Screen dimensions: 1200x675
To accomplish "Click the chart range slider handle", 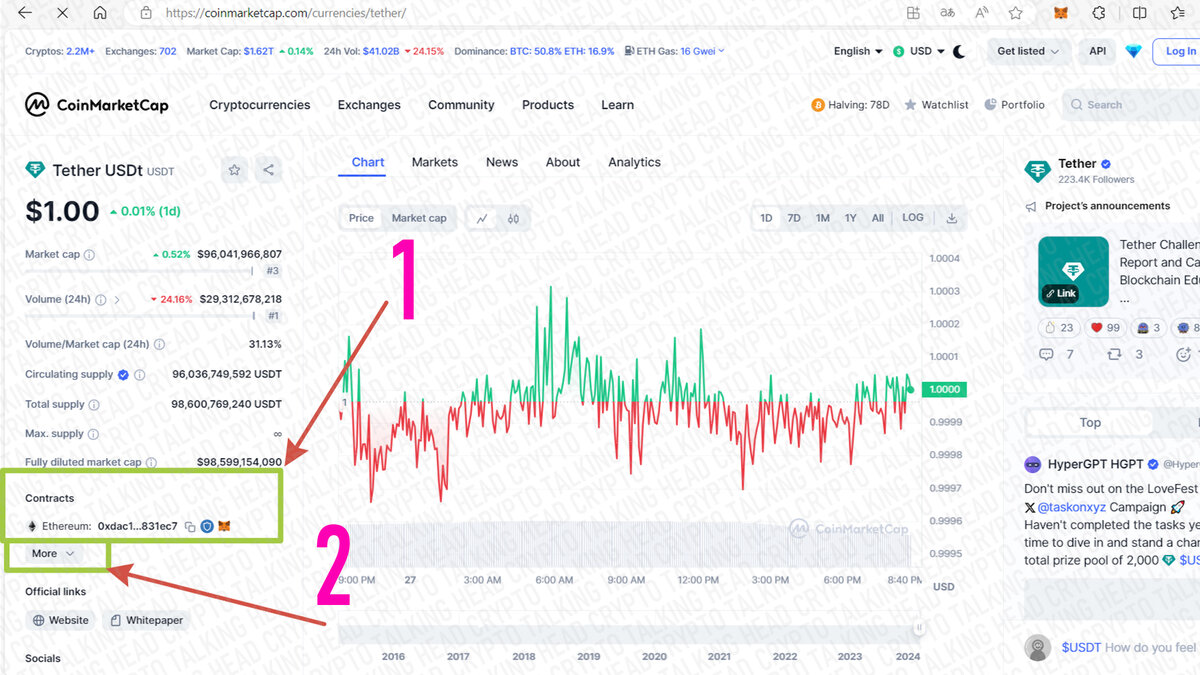I will click(919, 628).
